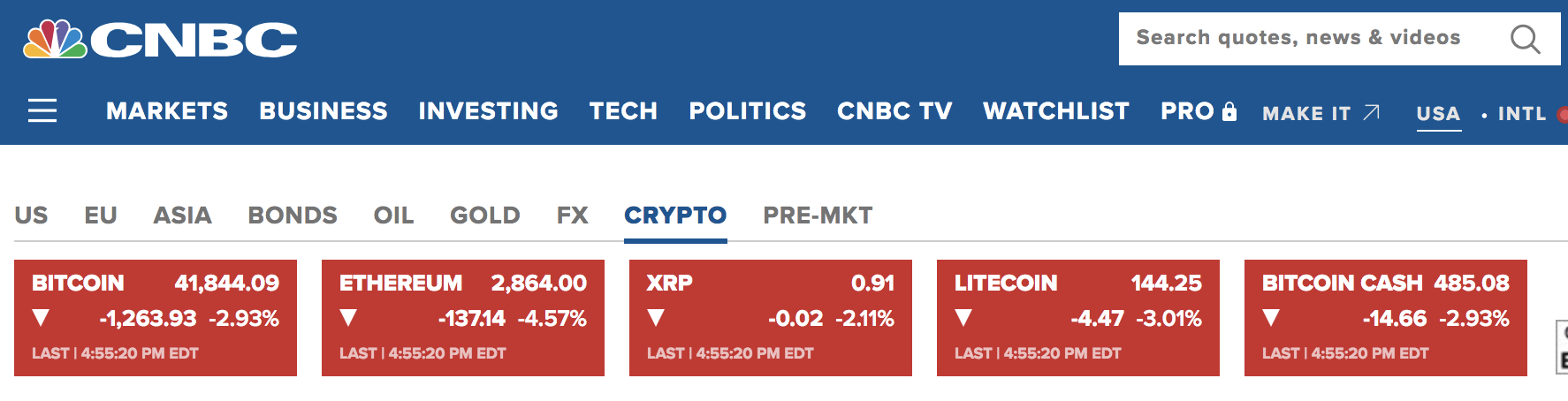Open the Investing navigation menu
1568x401 pixels.
pos(488,111)
